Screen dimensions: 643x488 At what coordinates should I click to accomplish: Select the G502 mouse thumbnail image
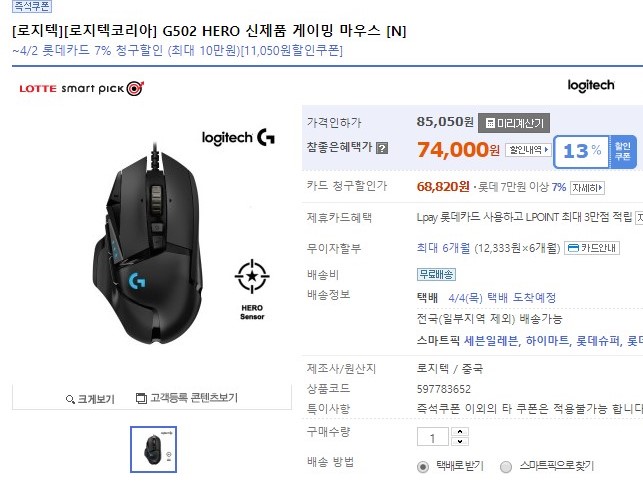click(153, 449)
